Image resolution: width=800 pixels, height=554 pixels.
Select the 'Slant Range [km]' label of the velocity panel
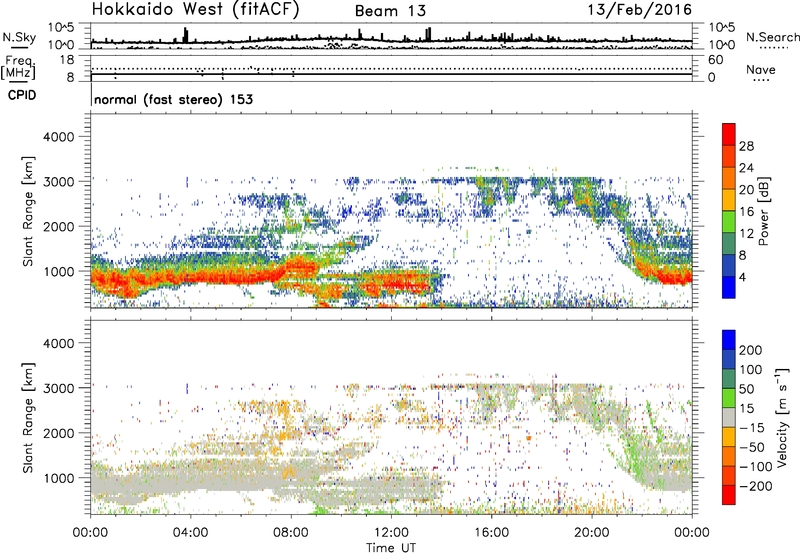pyautogui.click(x=28, y=418)
